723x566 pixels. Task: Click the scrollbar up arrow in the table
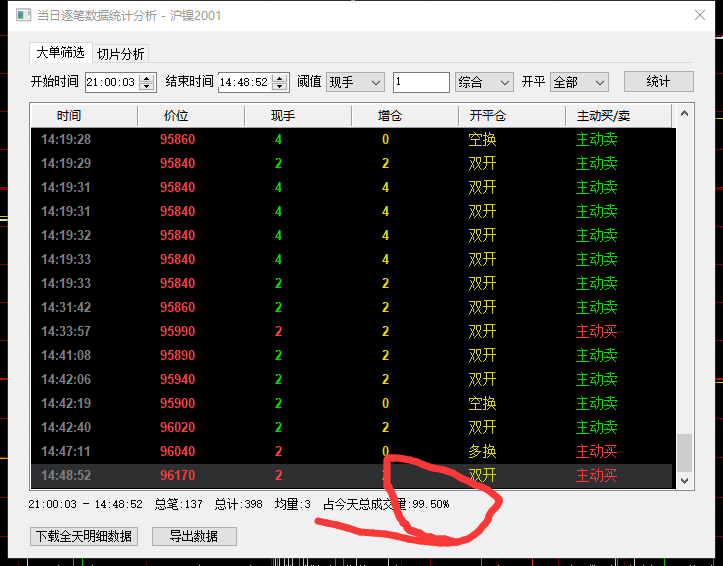[685, 111]
